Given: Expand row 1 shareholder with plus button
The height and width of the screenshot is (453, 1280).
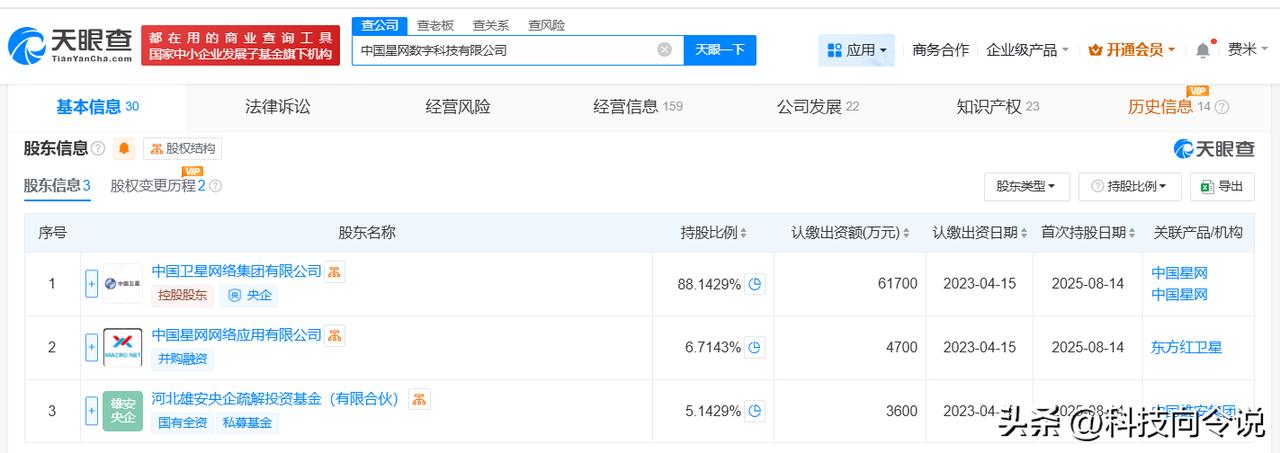Looking at the screenshot, I should pyautogui.click(x=92, y=284).
